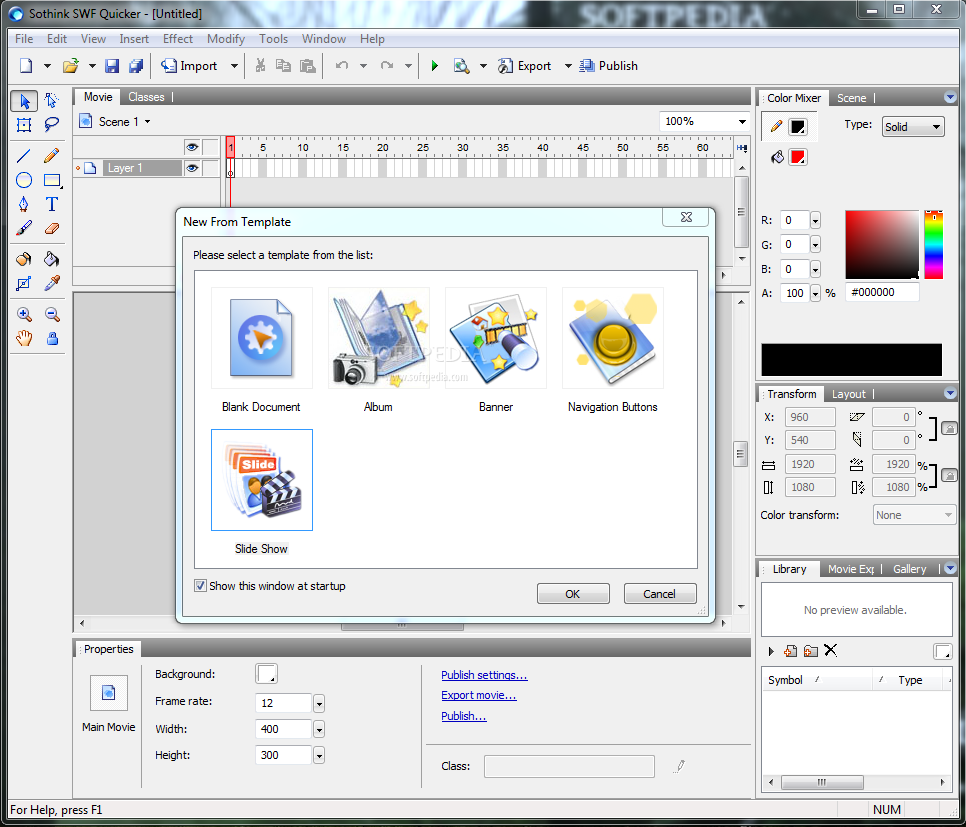Pick the Eraser tool
This screenshot has height=827, width=966.
tap(52, 229)
